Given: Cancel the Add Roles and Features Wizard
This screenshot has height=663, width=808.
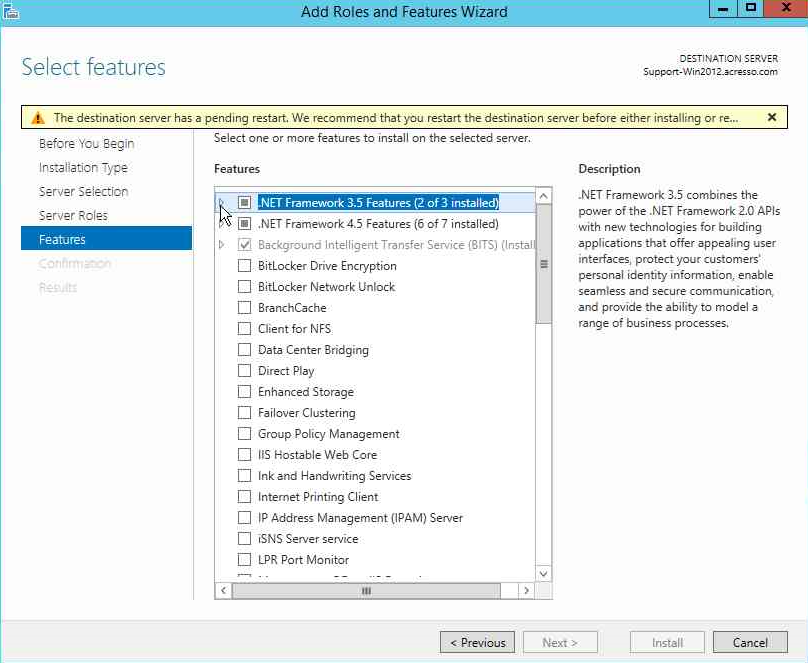Looking at the screenshot, I should click(x=749, y=642).
